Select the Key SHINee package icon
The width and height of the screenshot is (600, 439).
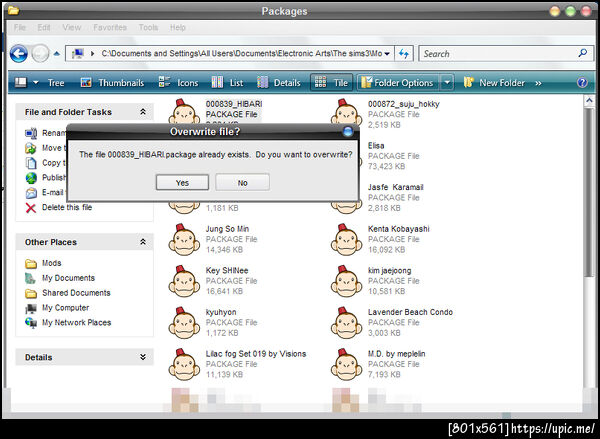click(x=184, y=281)
